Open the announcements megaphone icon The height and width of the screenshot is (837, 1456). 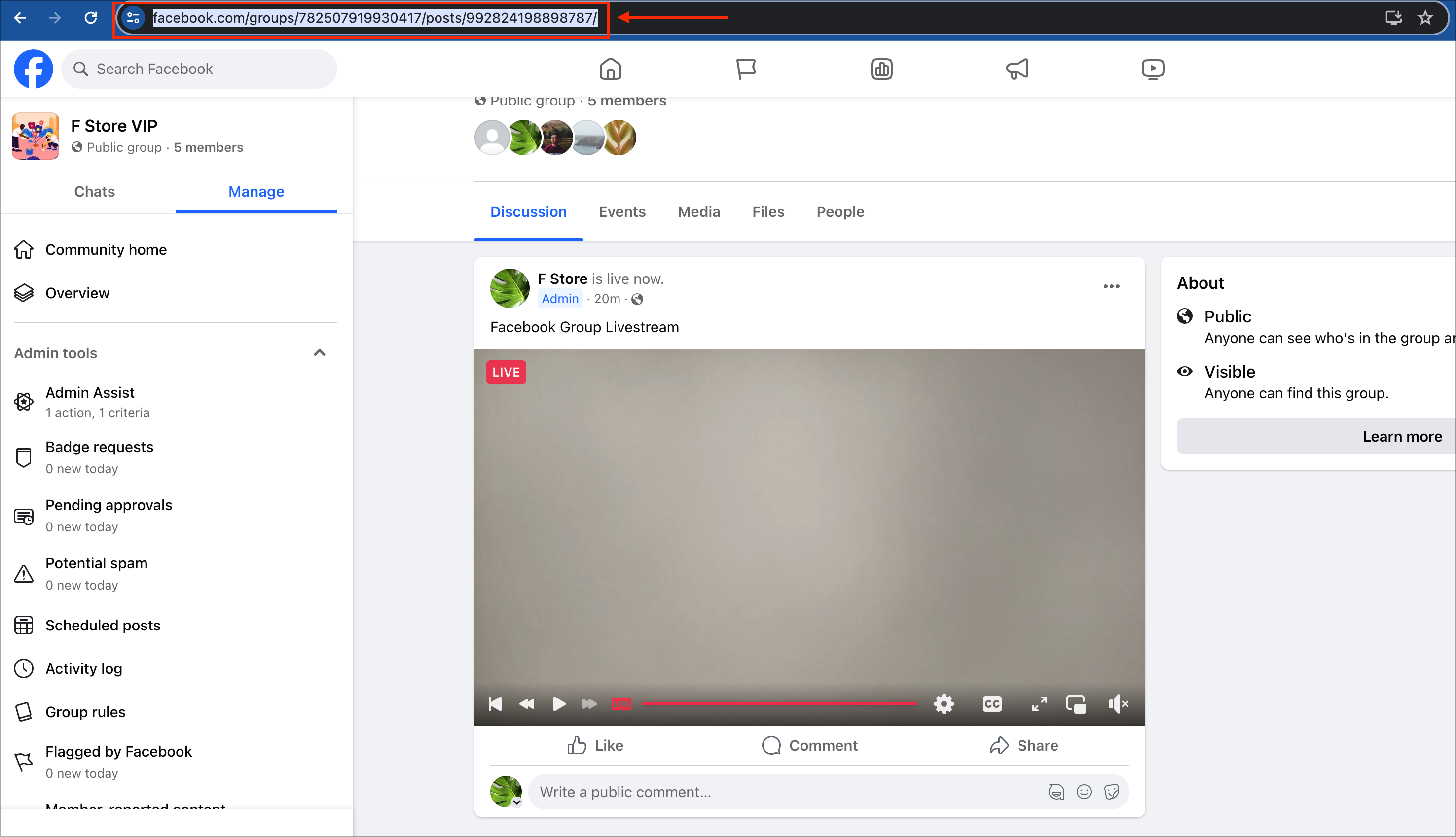(x=1017, y=69)
